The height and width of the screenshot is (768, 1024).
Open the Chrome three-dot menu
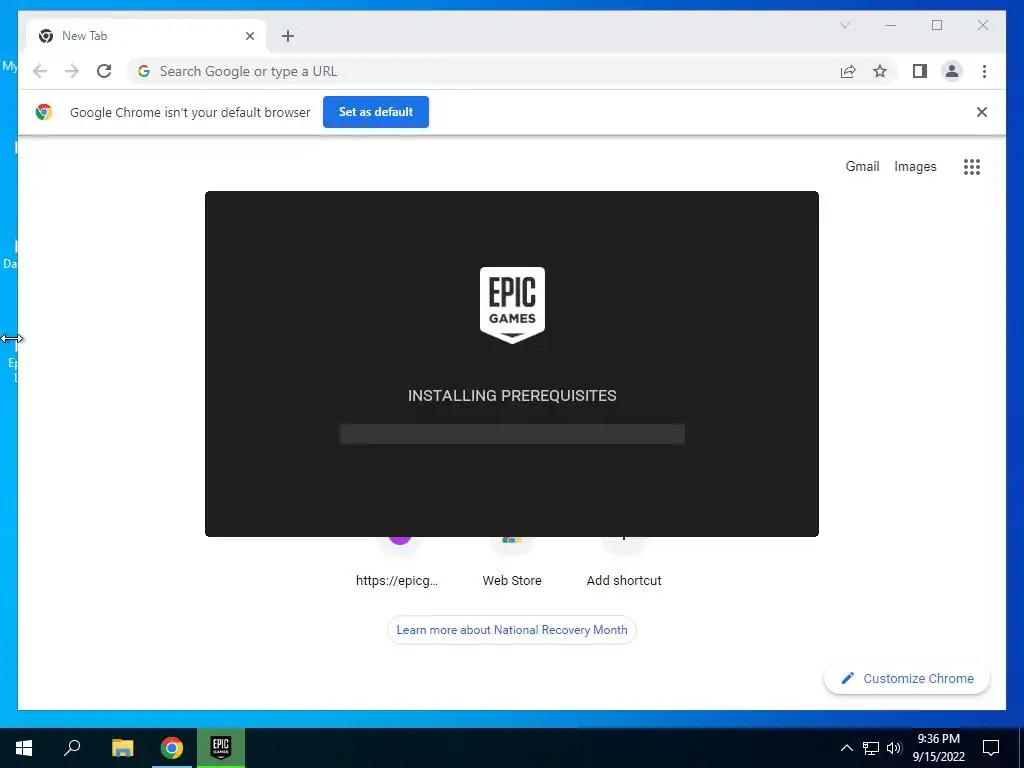click(984, 71)
